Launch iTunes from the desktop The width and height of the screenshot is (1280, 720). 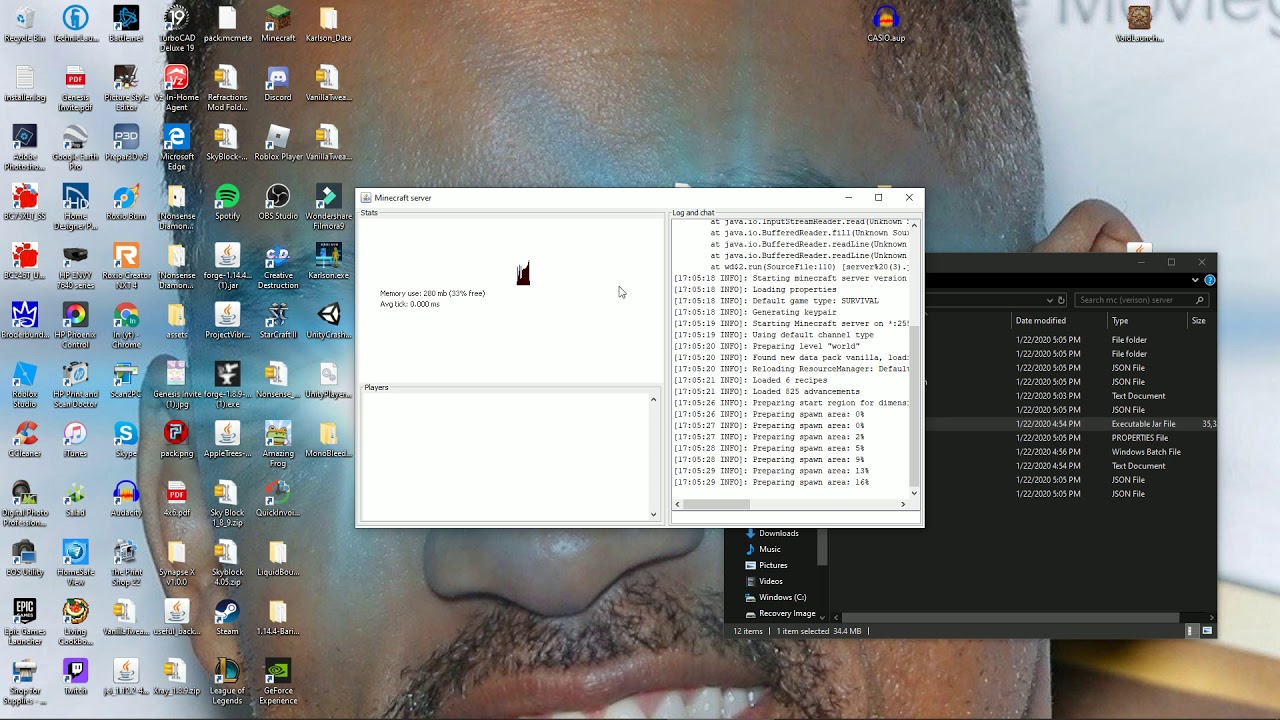tap(75, 440)
